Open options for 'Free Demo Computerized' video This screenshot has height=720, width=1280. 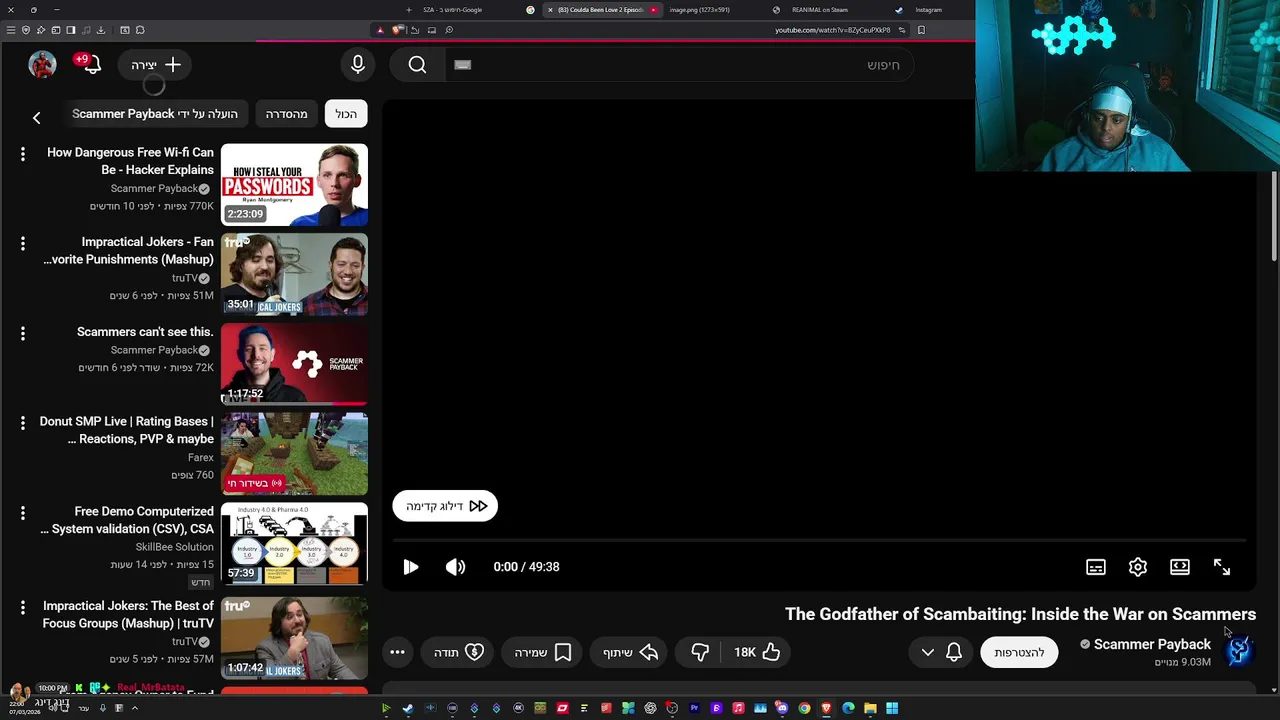22,513
